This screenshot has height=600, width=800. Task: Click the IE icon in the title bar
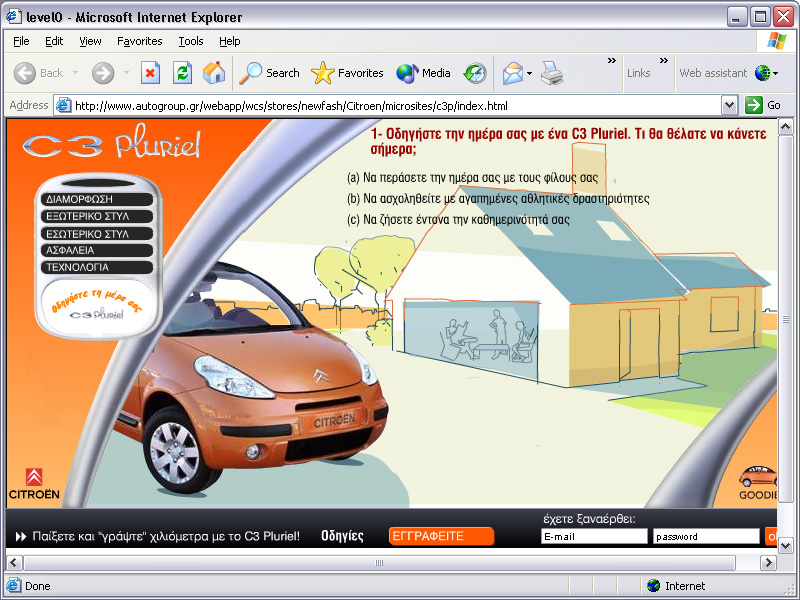tap(14, 16)
